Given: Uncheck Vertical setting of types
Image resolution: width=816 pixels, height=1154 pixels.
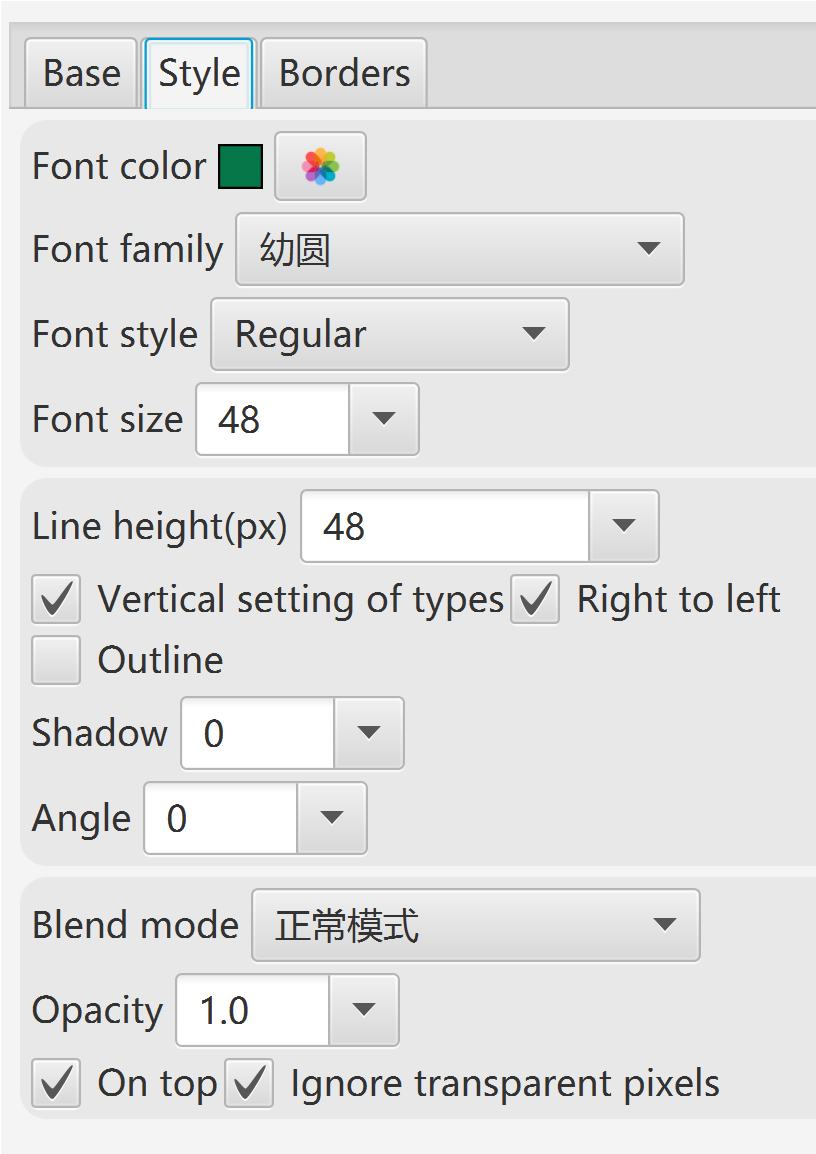Looking at the screenshot, I should (56, 599).
